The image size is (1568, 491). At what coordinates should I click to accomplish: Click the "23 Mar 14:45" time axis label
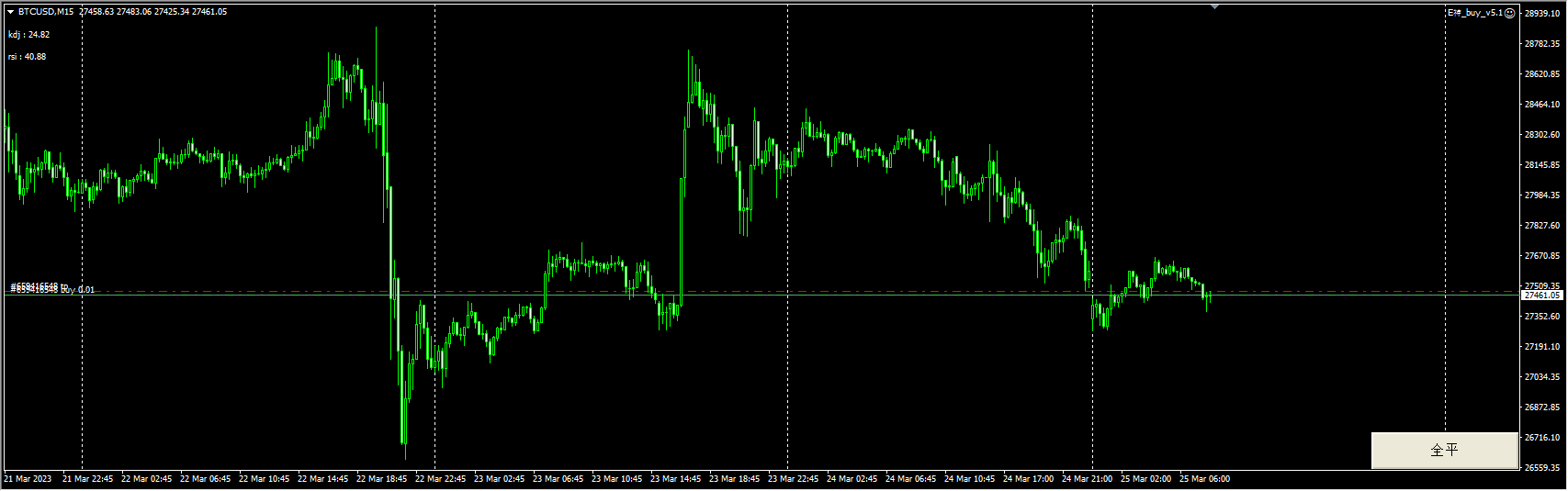[x=676, y=479]
